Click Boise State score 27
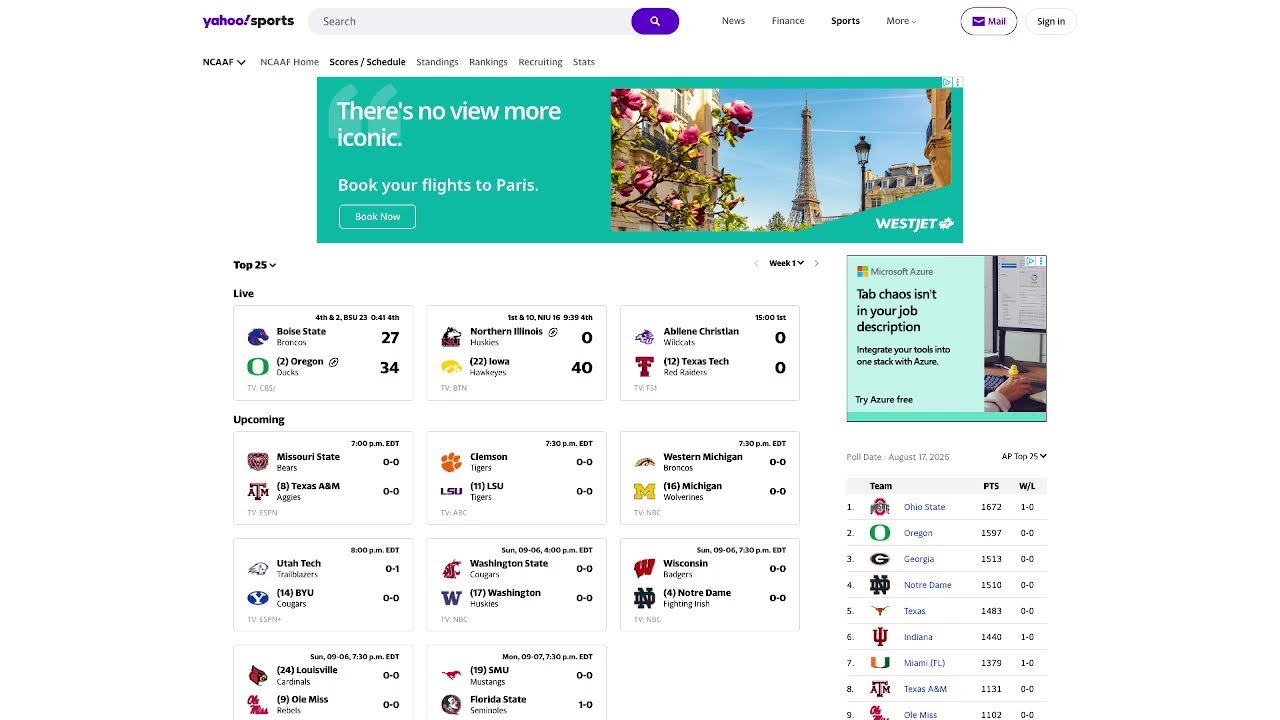 [389, 338]
